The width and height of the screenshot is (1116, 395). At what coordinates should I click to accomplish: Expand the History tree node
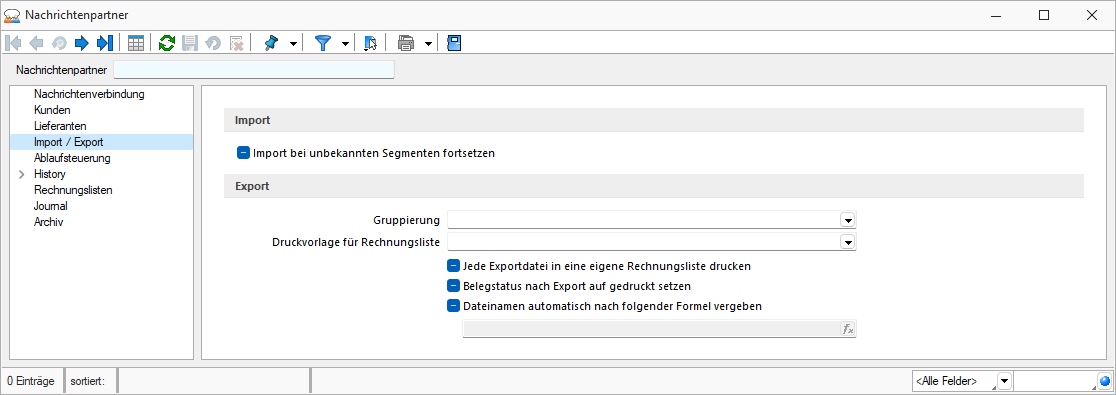point(21,174)
